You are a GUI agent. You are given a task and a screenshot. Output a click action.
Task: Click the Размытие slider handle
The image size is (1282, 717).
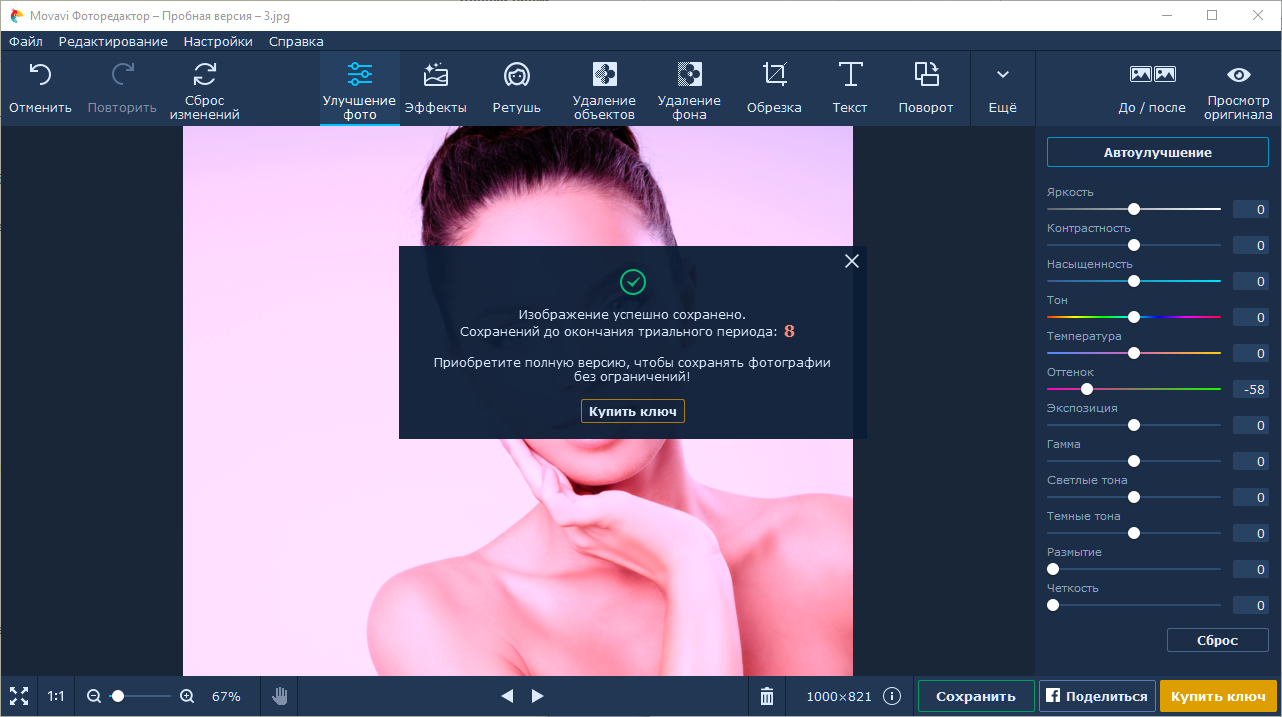pos(1053,569)
